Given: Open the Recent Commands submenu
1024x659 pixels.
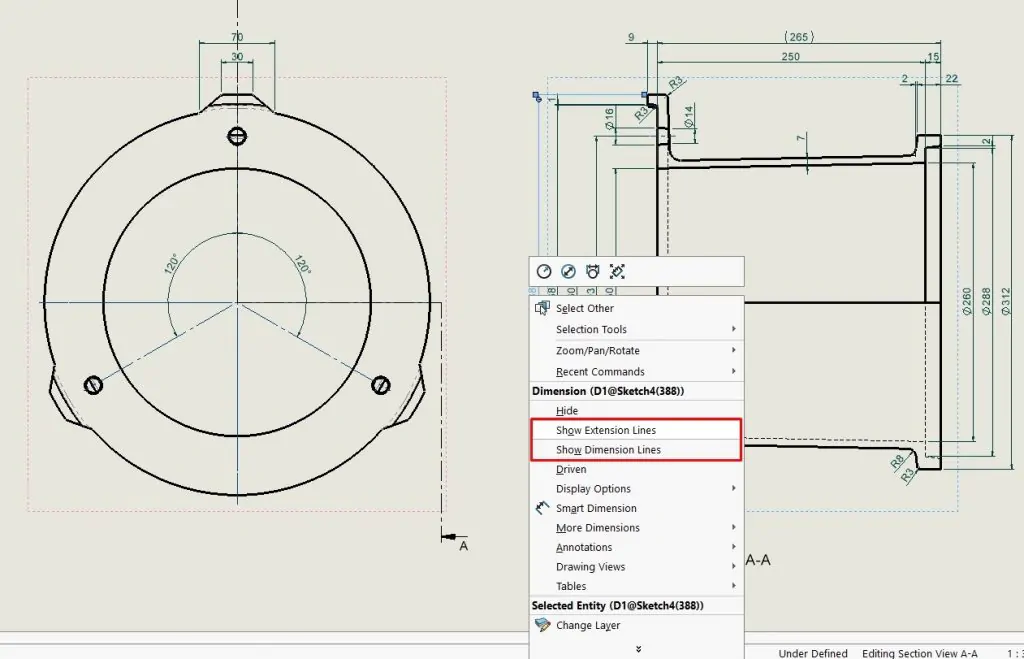Looking at the screenshot, I should (636, 372).
